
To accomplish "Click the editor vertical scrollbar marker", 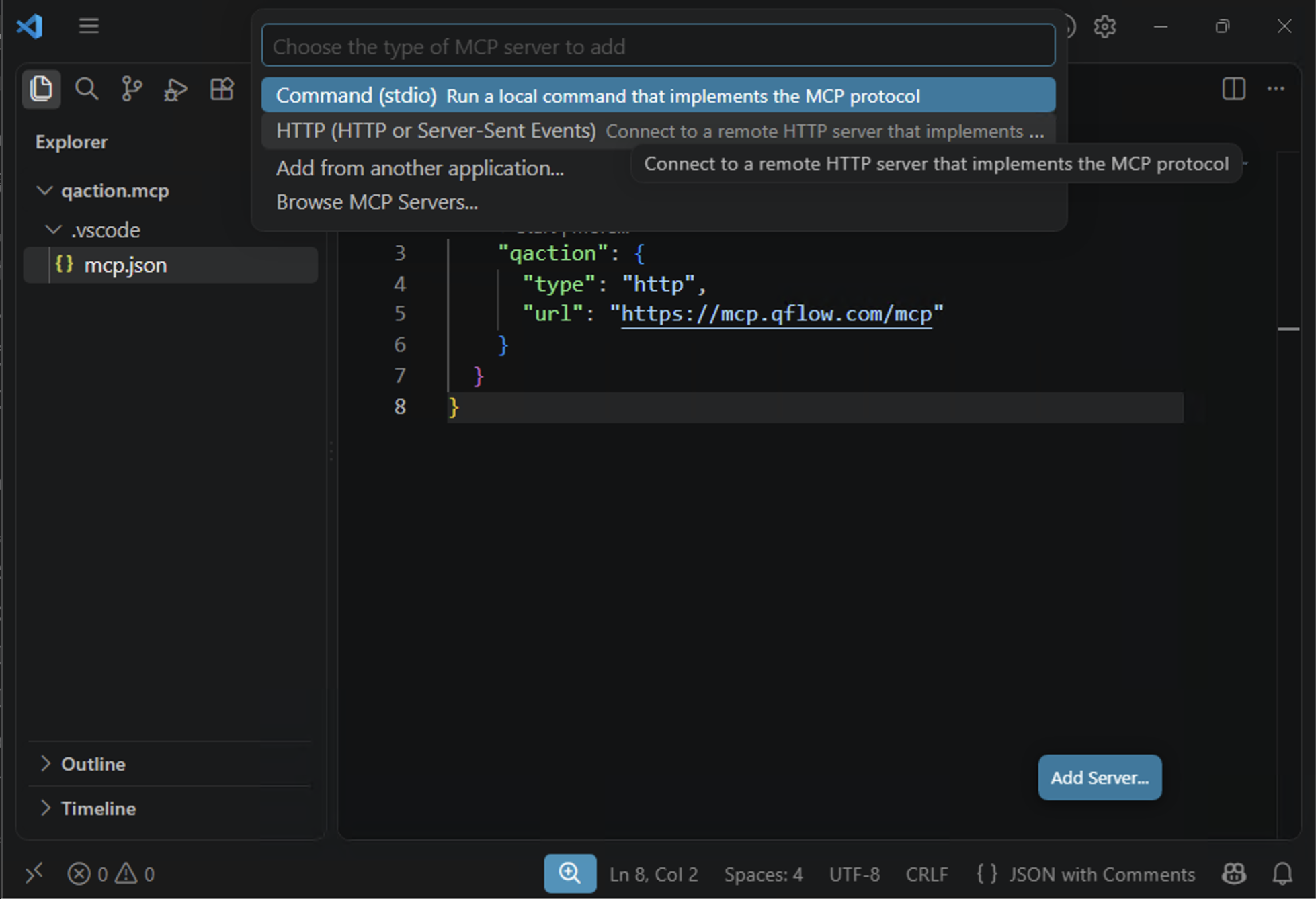I will tap(1288, 329).
